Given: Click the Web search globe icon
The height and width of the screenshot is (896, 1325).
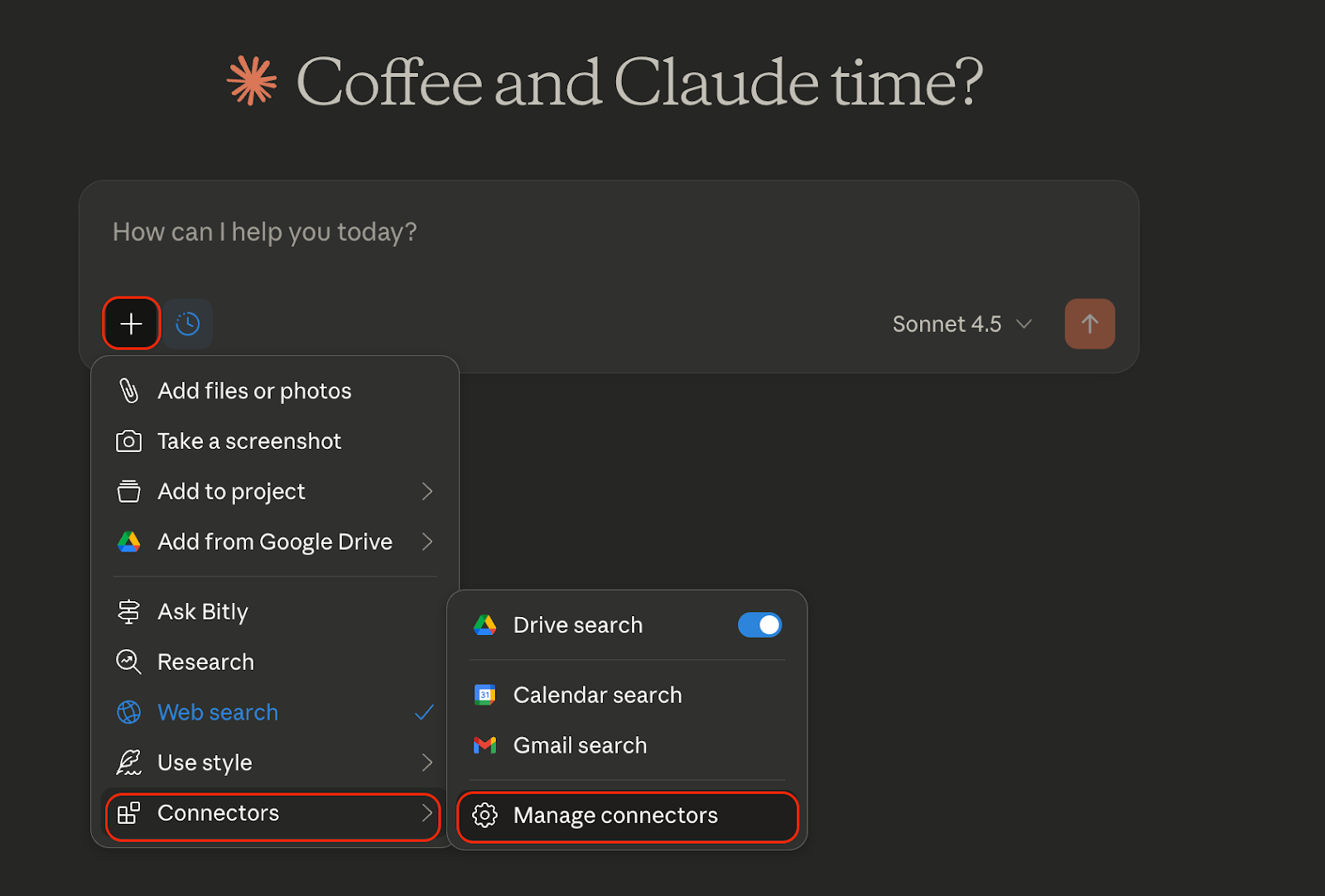Looking at the screenshot, I should pos(128,712).
